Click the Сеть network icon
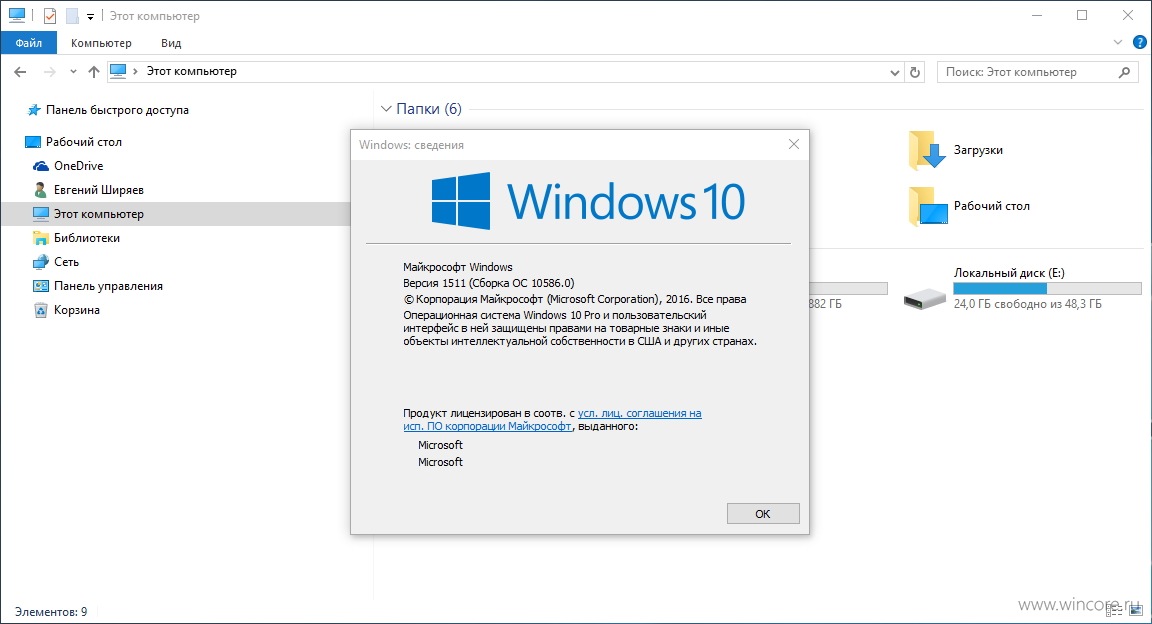This screenshot has height=624, width=1152. [41, 262]
